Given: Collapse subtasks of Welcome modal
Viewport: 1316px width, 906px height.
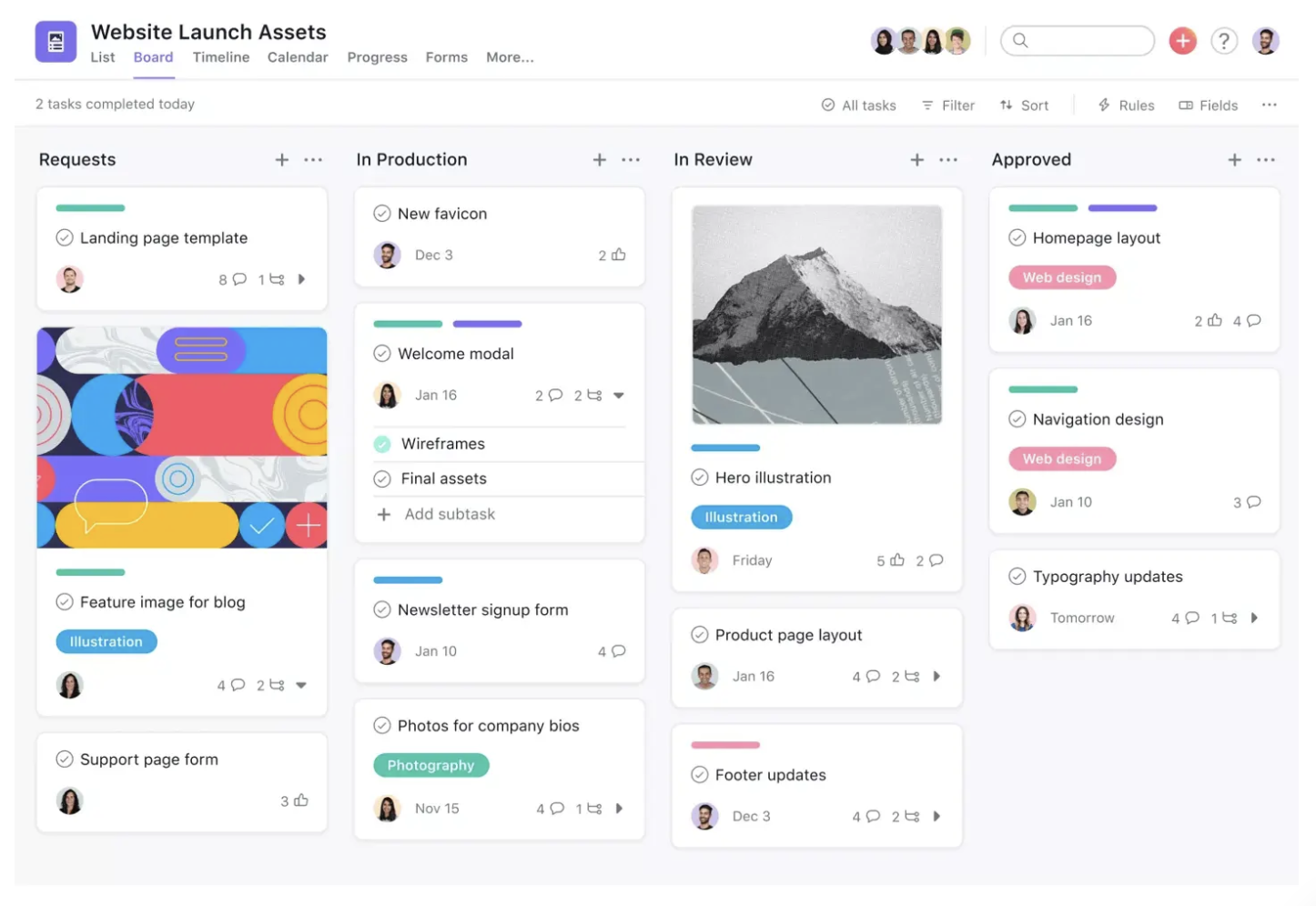Looking at the screenshot, I should click(619, 396).
